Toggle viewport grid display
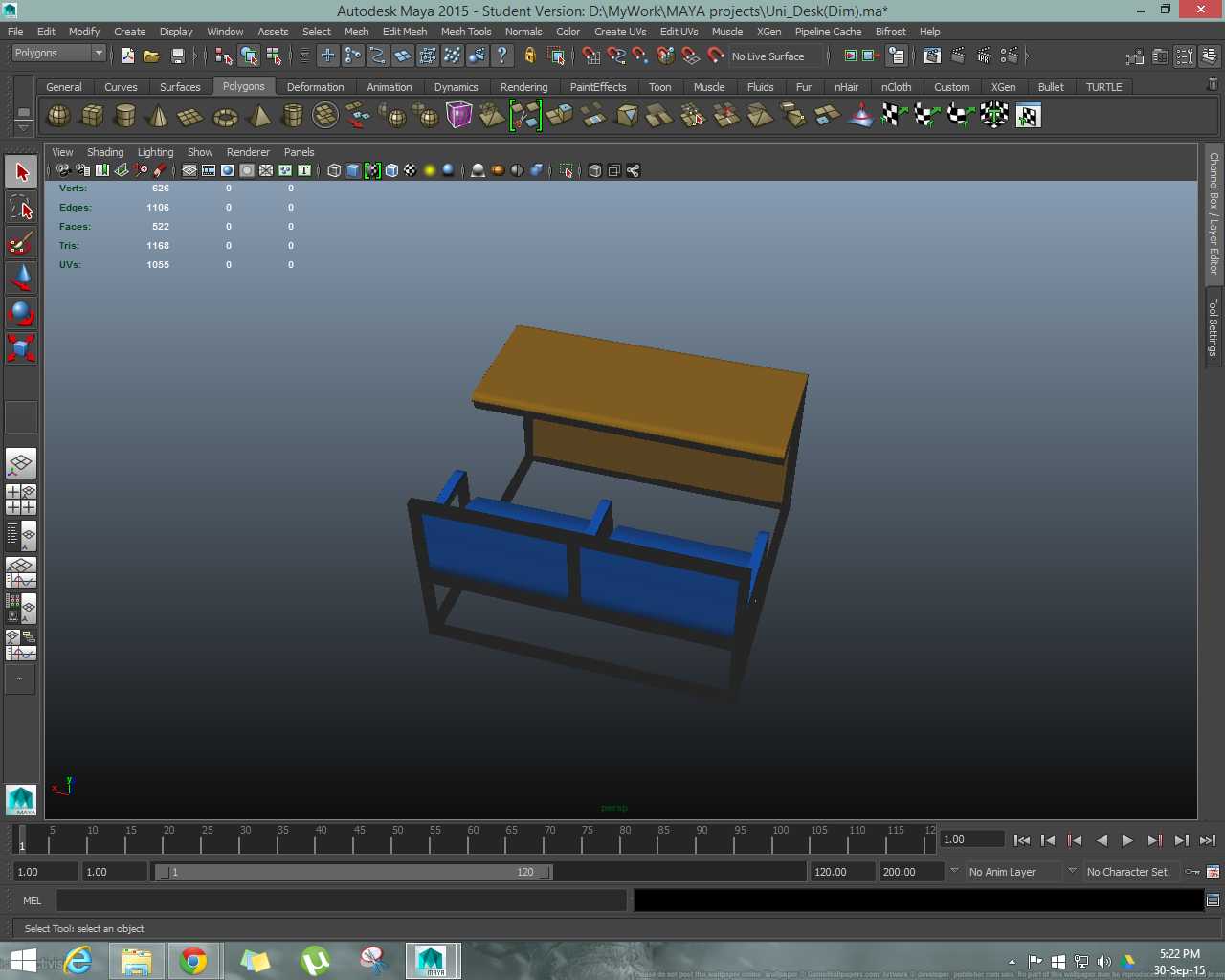 click(x=189, y=170)
